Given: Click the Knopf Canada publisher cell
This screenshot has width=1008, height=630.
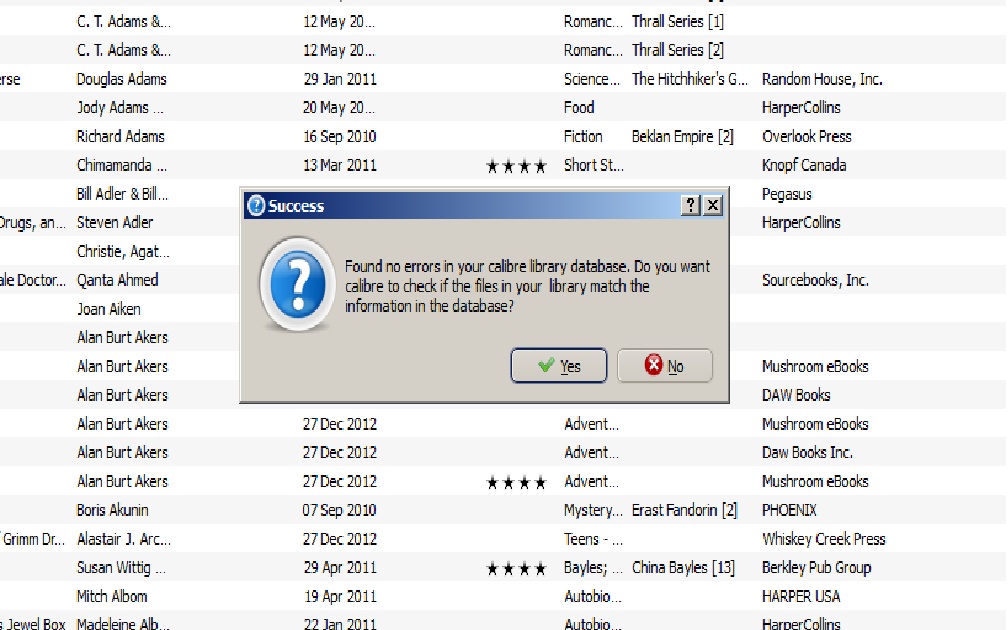Looking at the screenshot, I should pyautogui.click(x=804, y=165).
